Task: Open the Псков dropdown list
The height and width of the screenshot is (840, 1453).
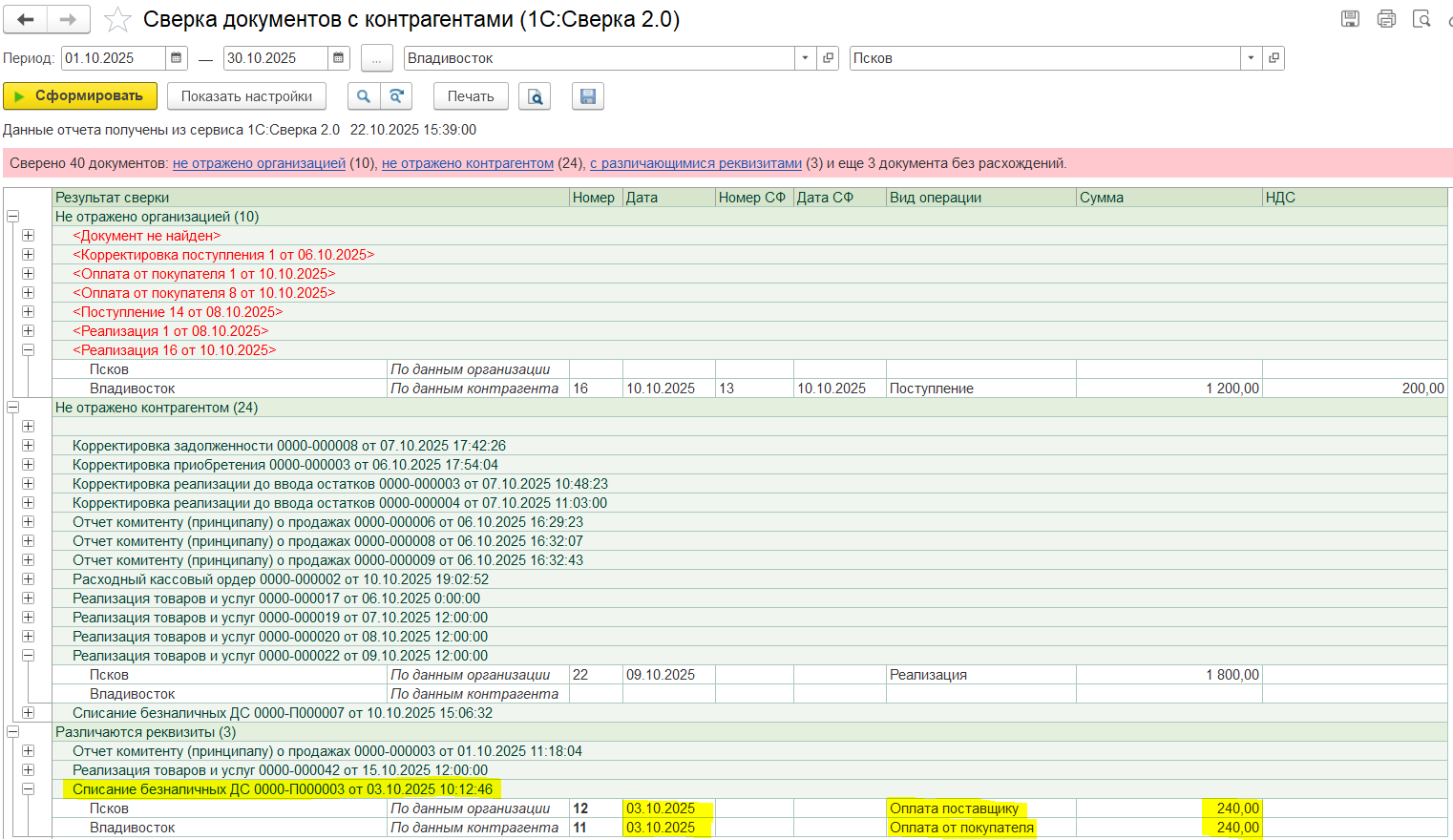Action: click(1251, 58)
